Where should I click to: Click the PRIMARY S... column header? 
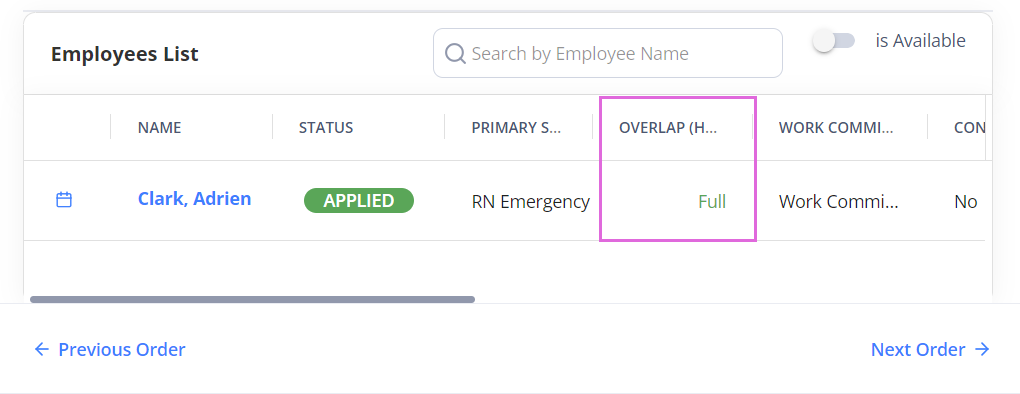(516, 127)
